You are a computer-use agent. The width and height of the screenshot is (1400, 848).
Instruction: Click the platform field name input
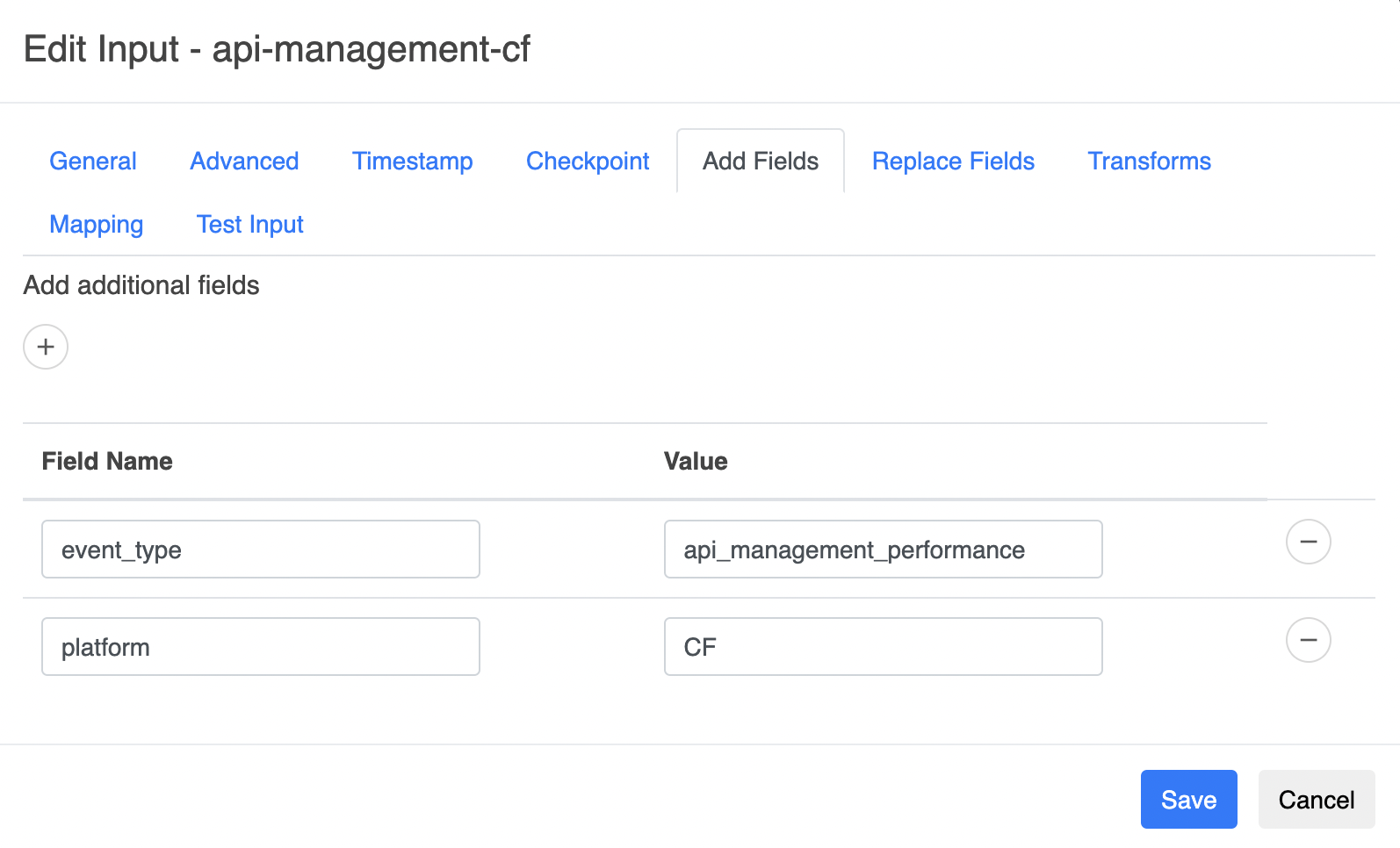click(x=261, y=647)
